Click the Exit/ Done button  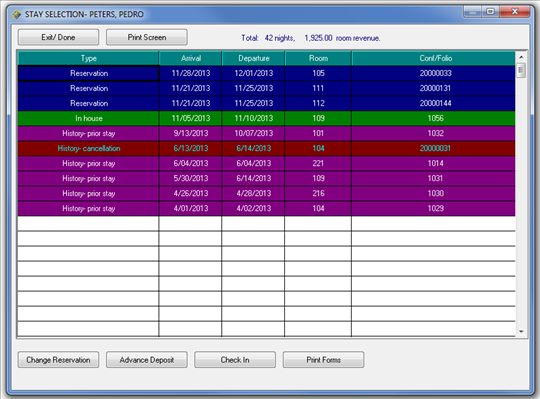(58, 37)
